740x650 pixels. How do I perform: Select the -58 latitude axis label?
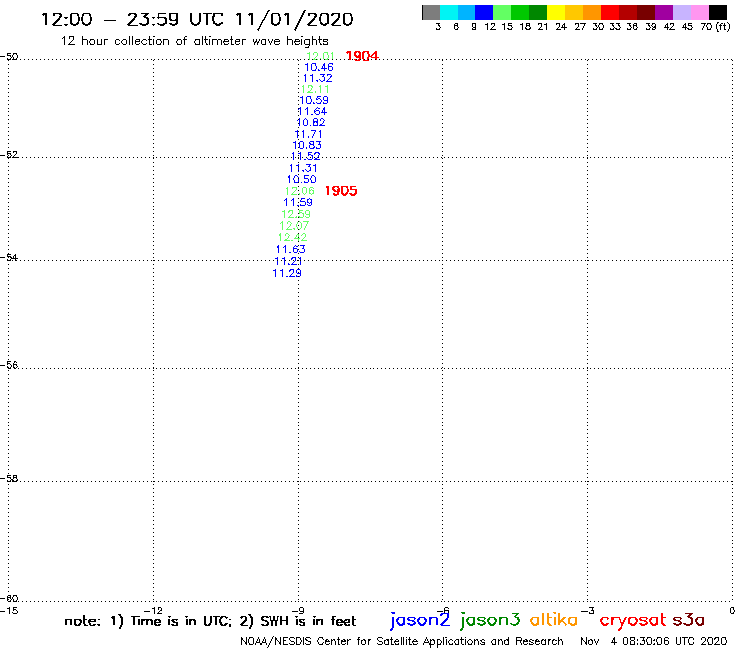(x=9, y=479)
